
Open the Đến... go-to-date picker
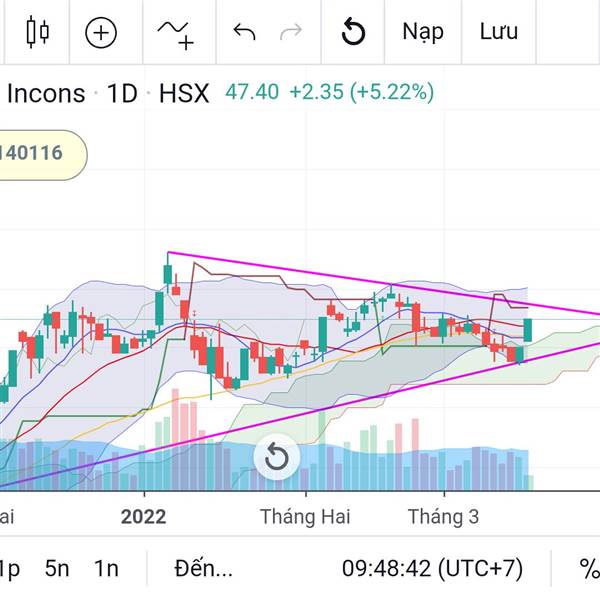click(x=203, y=569)
